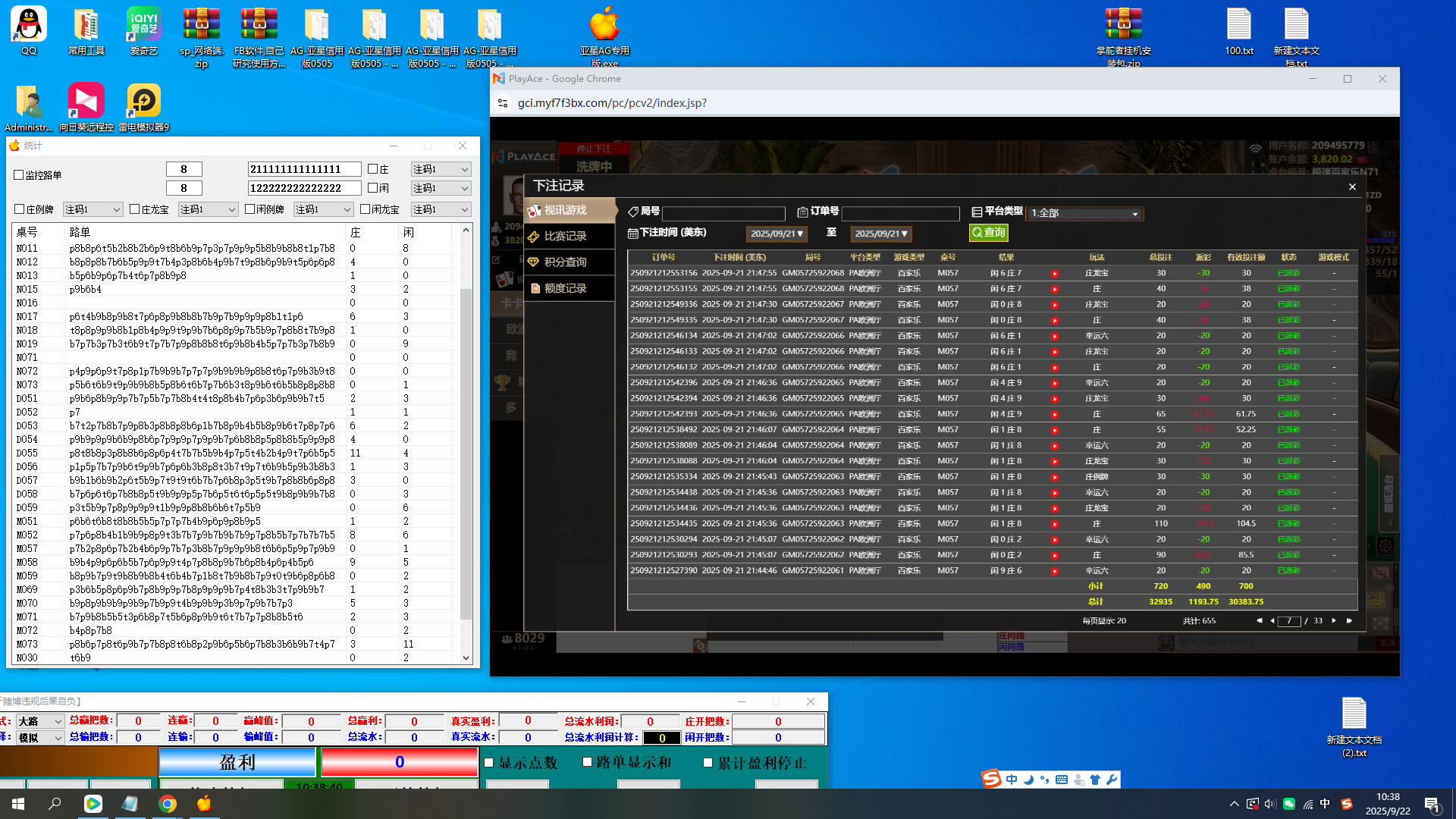Image resolution: width=1456 pixels, height=819 pixels.
Task: Go to the last page of records
Action: (x=1349, y=621)
